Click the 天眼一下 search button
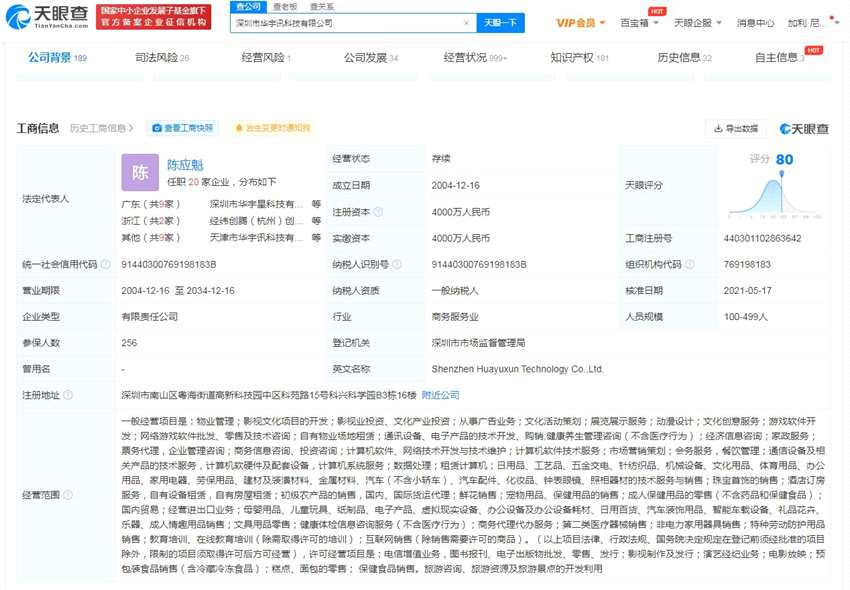850x590 pixels. [x=500, y=23]
